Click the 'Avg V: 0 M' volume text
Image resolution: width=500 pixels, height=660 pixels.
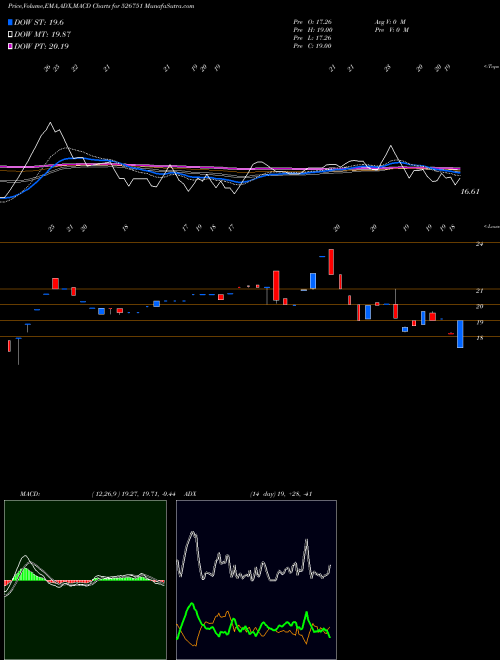(389, 22)
